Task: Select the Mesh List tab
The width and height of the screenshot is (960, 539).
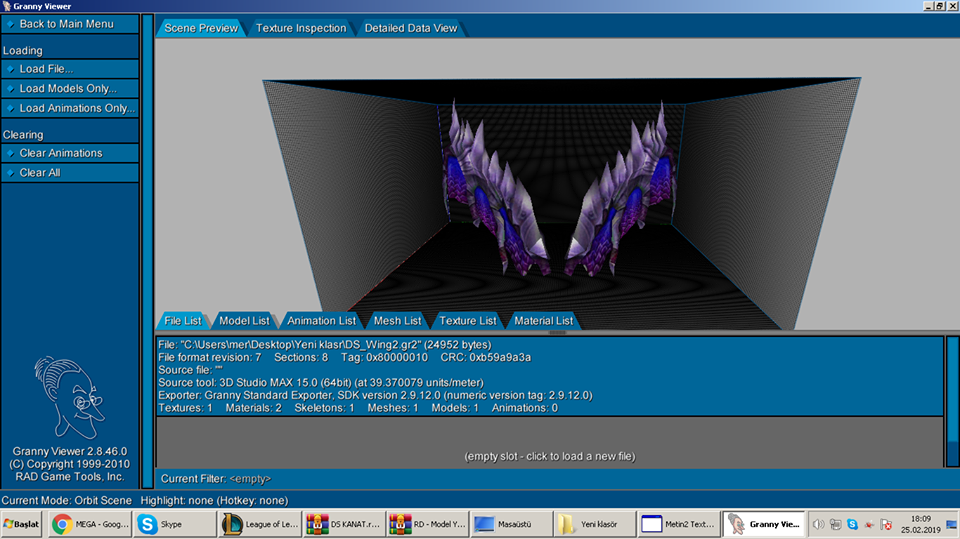Action: (397, 320)
